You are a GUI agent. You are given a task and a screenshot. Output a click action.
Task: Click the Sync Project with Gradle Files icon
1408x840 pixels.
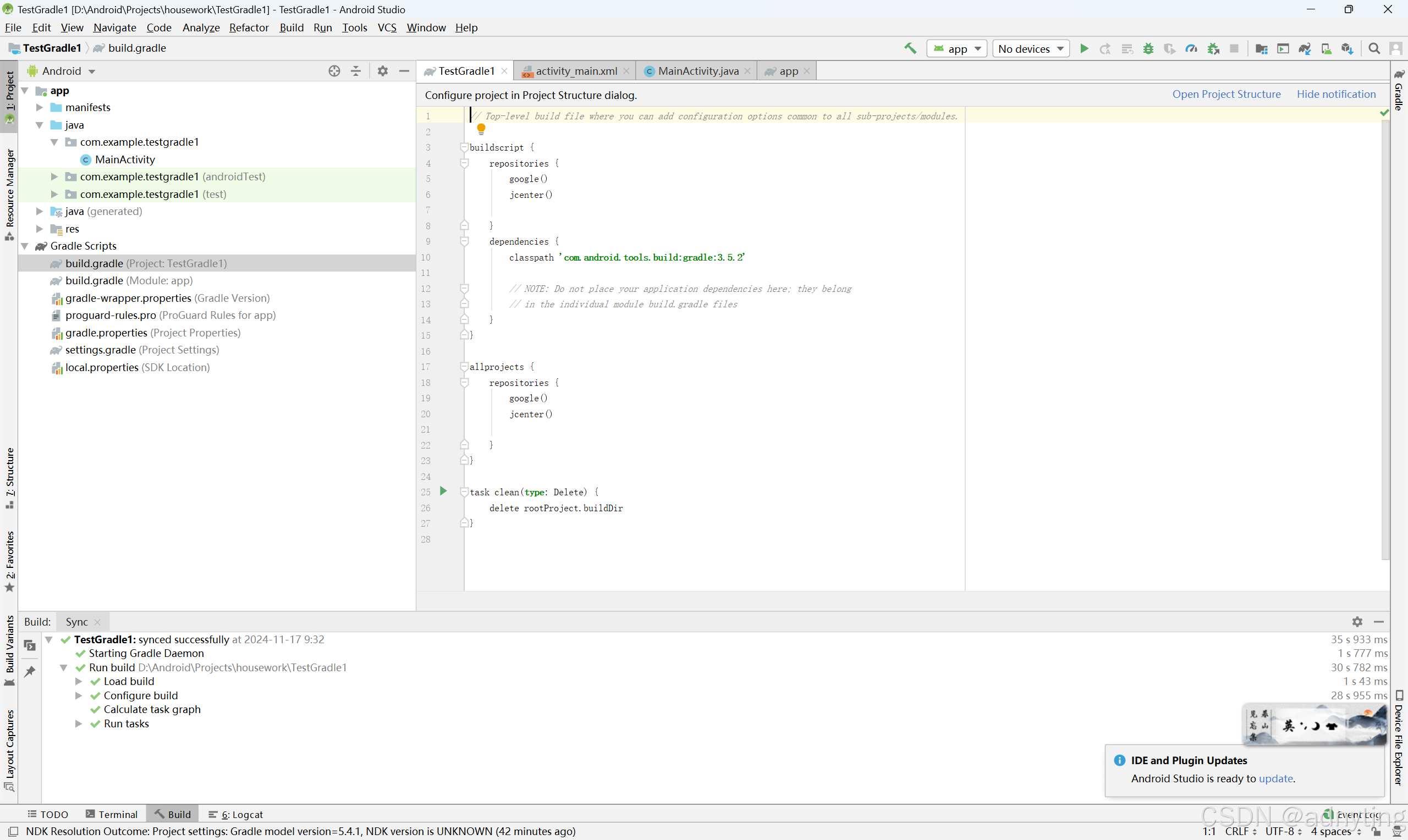click(x=1305, y=49)
